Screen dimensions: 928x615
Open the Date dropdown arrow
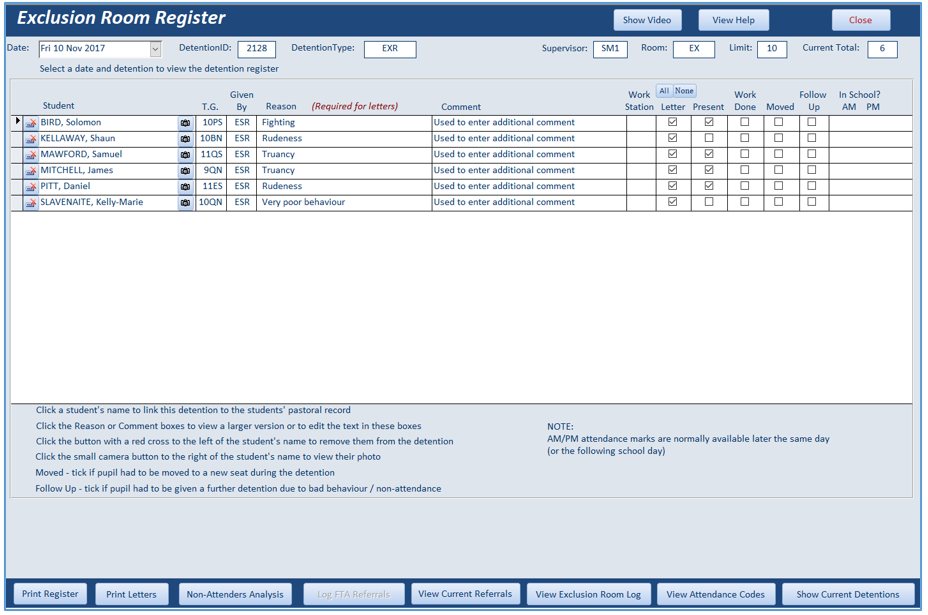pos(155,49)
